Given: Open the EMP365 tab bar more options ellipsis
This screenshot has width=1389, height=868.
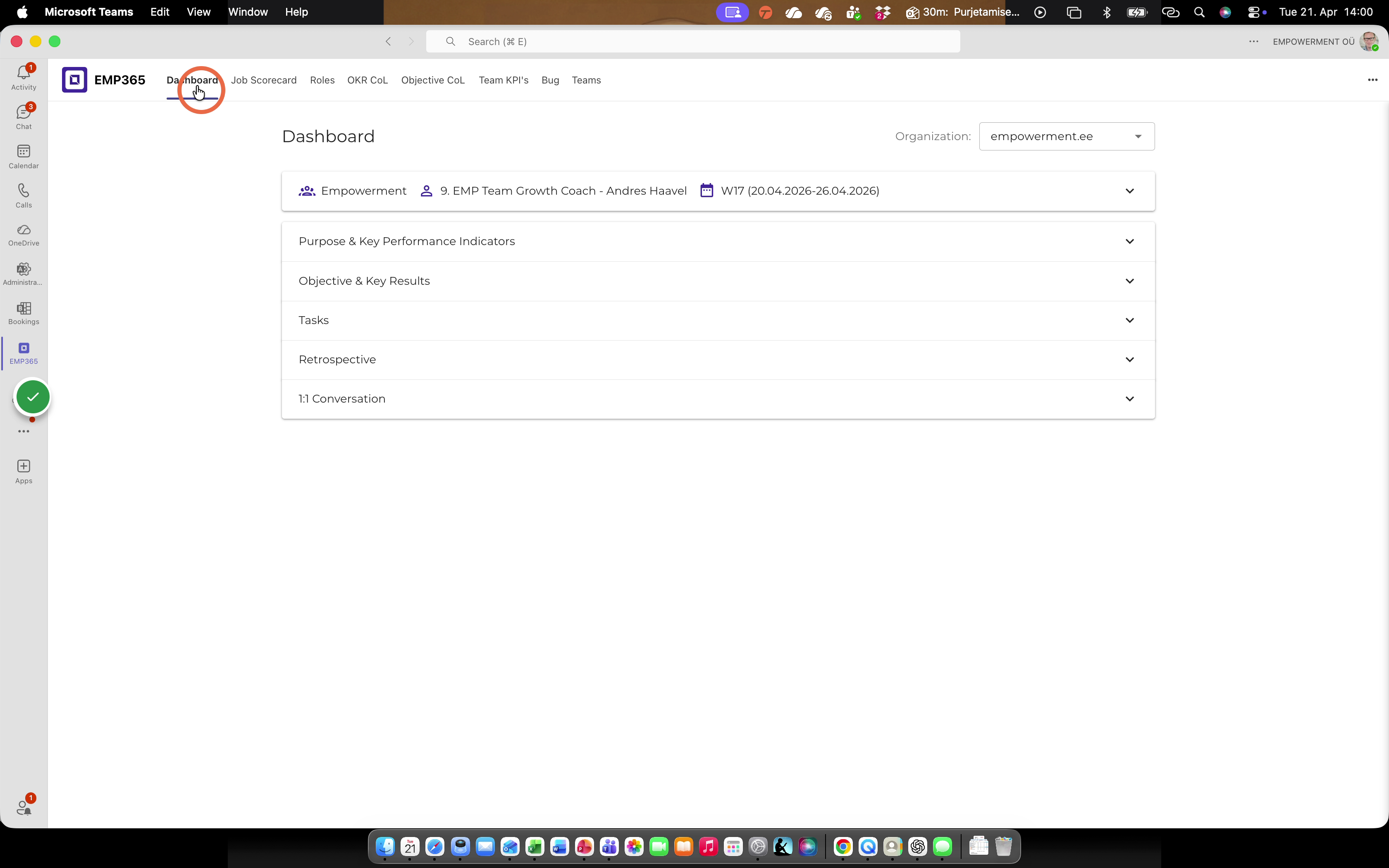Looking at the screenshot, I should pyautogui.click(x=1372, y=80).
